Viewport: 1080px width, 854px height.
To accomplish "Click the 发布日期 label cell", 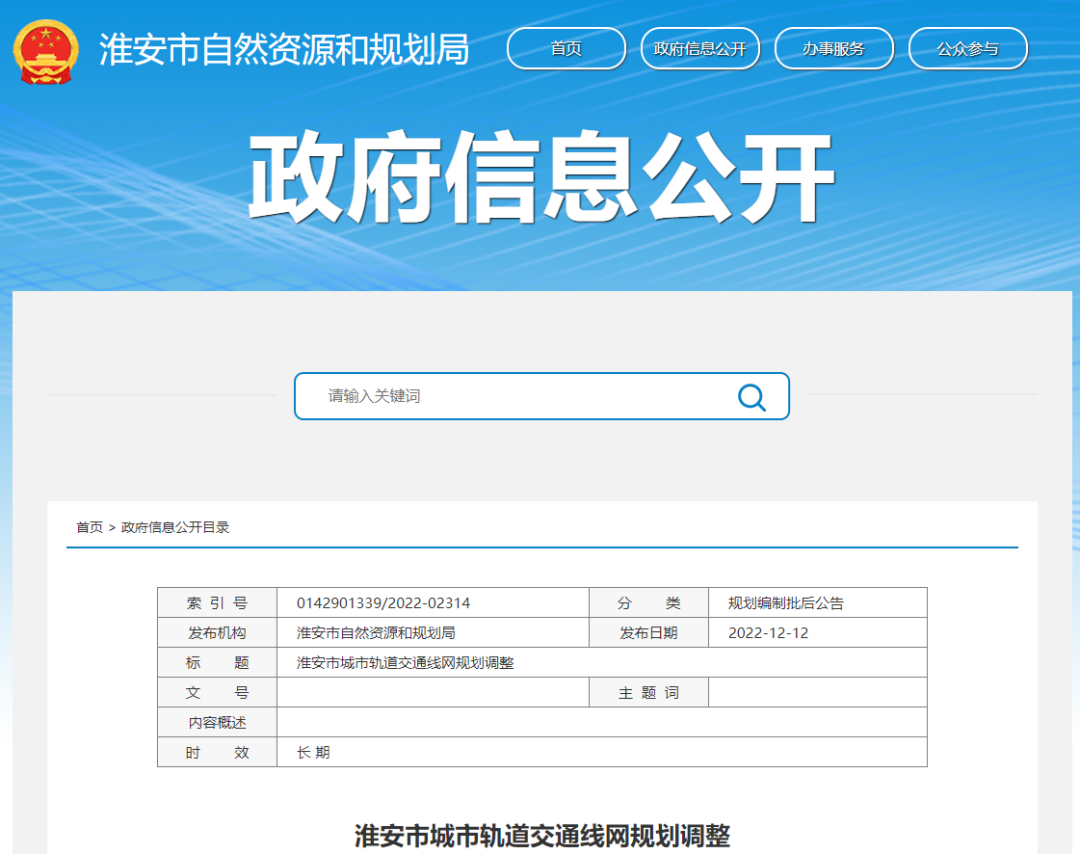I will pos(649,632).
